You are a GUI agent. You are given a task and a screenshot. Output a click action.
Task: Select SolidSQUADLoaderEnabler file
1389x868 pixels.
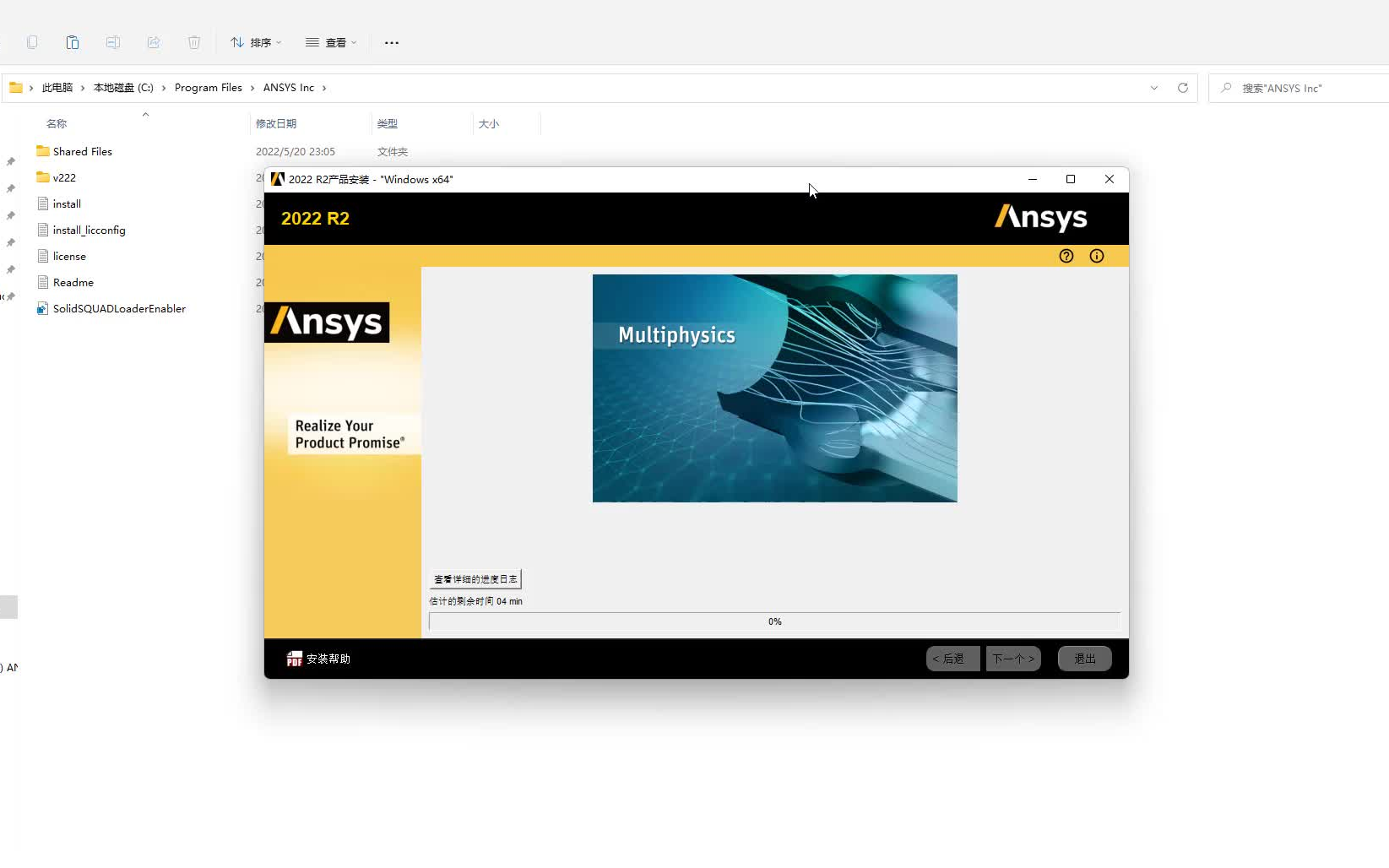tap(119, 309)
